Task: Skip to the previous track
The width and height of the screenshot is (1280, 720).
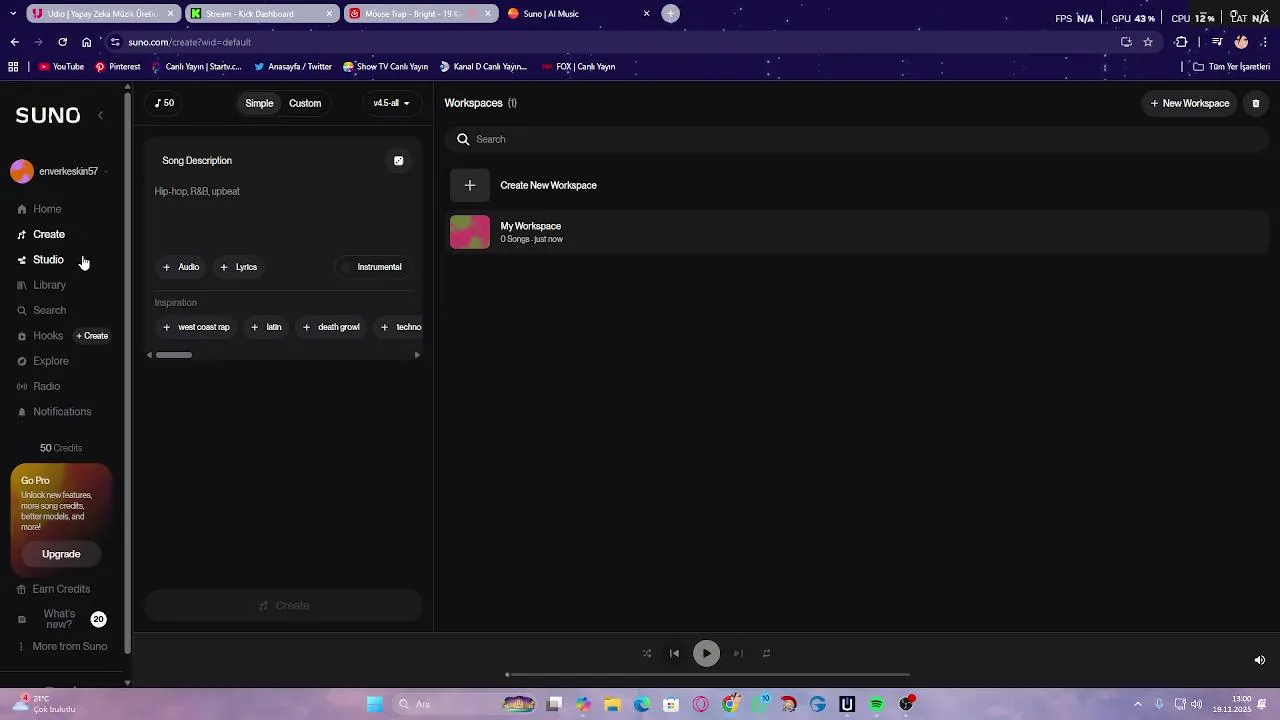Action: 674,654
